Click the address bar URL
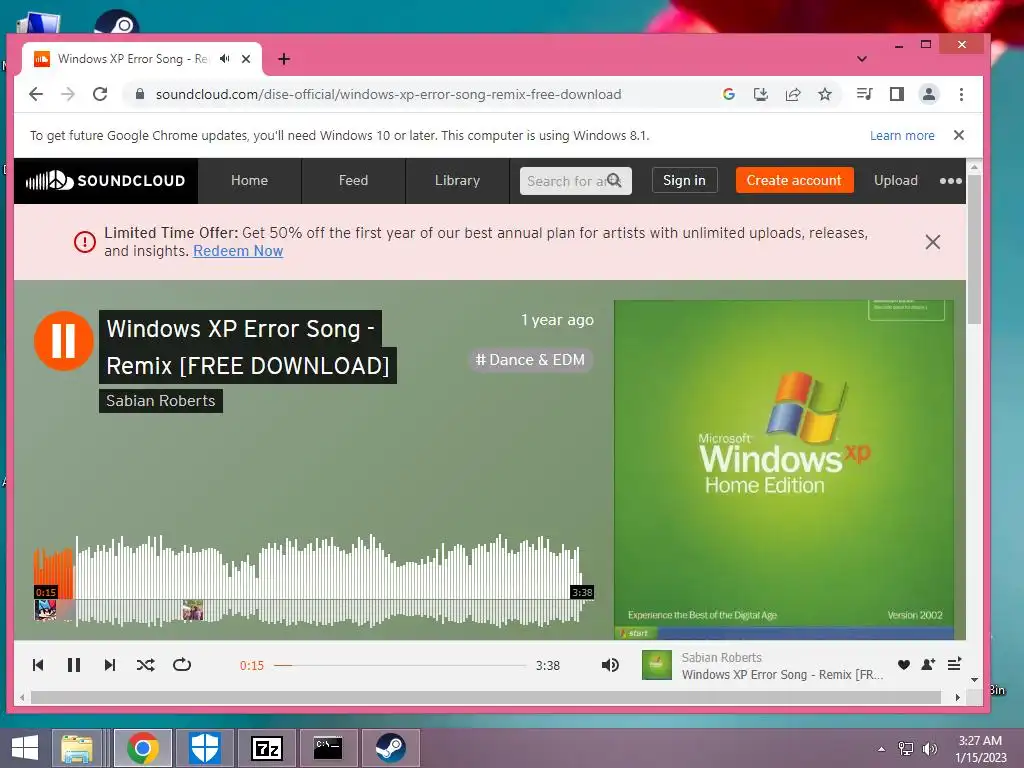This screenshot has height=768, width=1024. click(389, 94)
